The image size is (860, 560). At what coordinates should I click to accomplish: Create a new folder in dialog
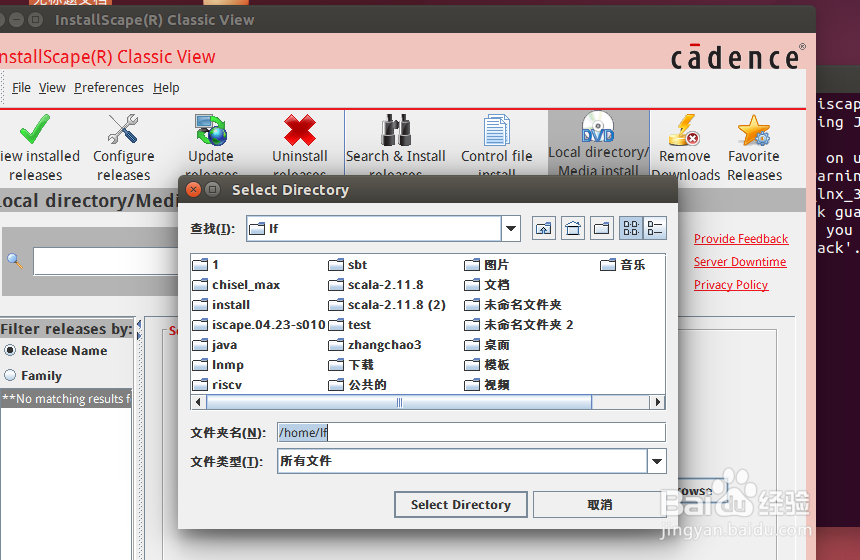(x=602, y=228)
